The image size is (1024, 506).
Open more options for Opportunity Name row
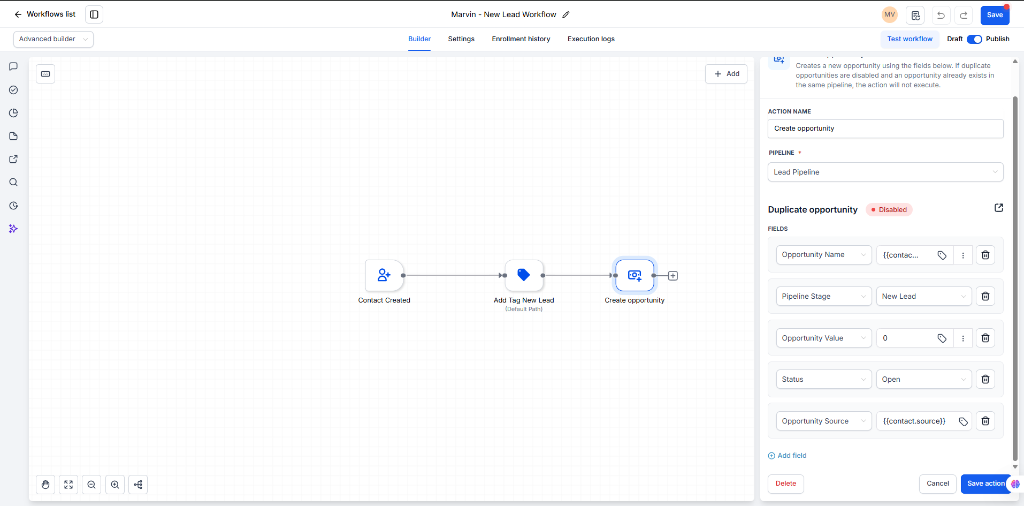963,255
